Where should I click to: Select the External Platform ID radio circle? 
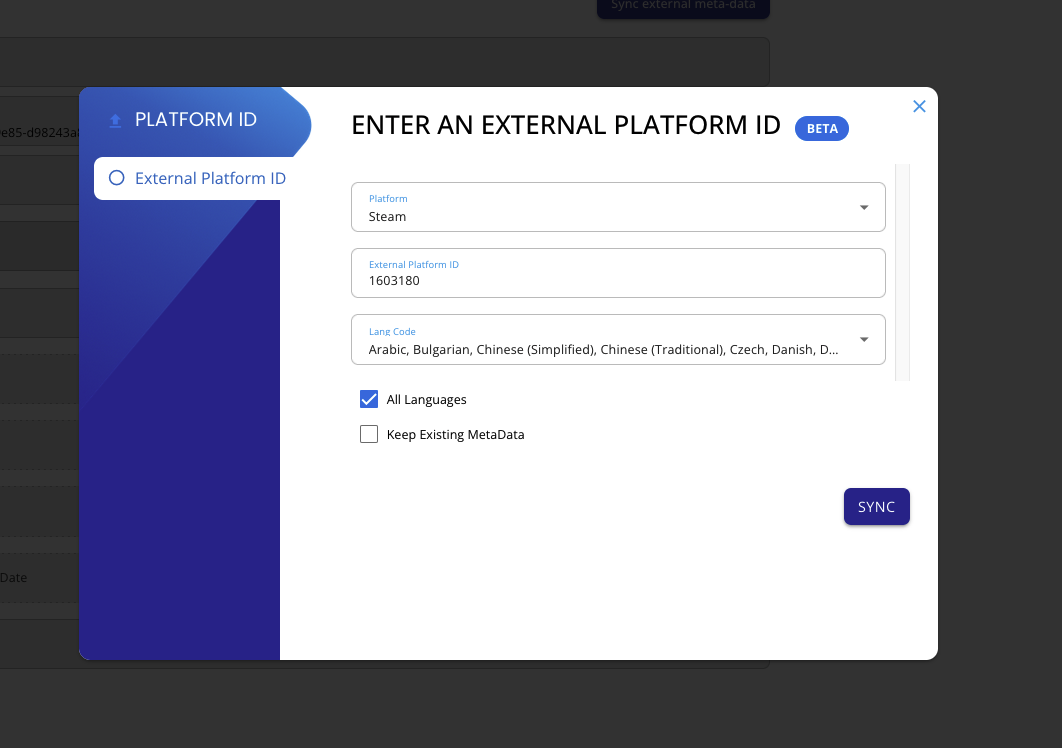point(116,178)
